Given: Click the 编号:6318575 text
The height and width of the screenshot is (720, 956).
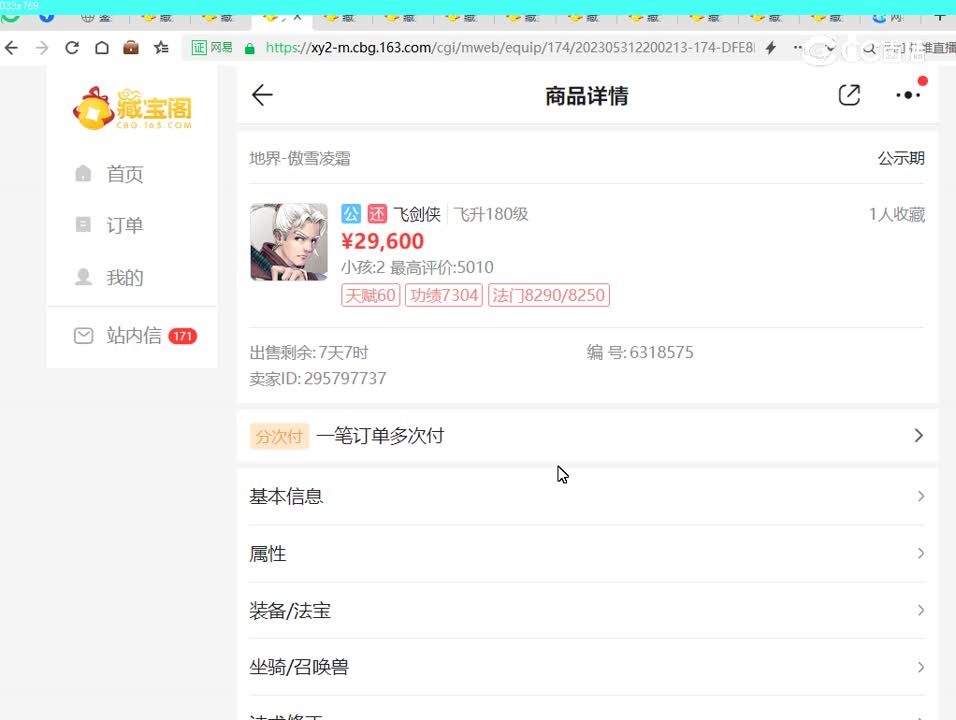Looking at the screenshot, I should tap(640, 352).
